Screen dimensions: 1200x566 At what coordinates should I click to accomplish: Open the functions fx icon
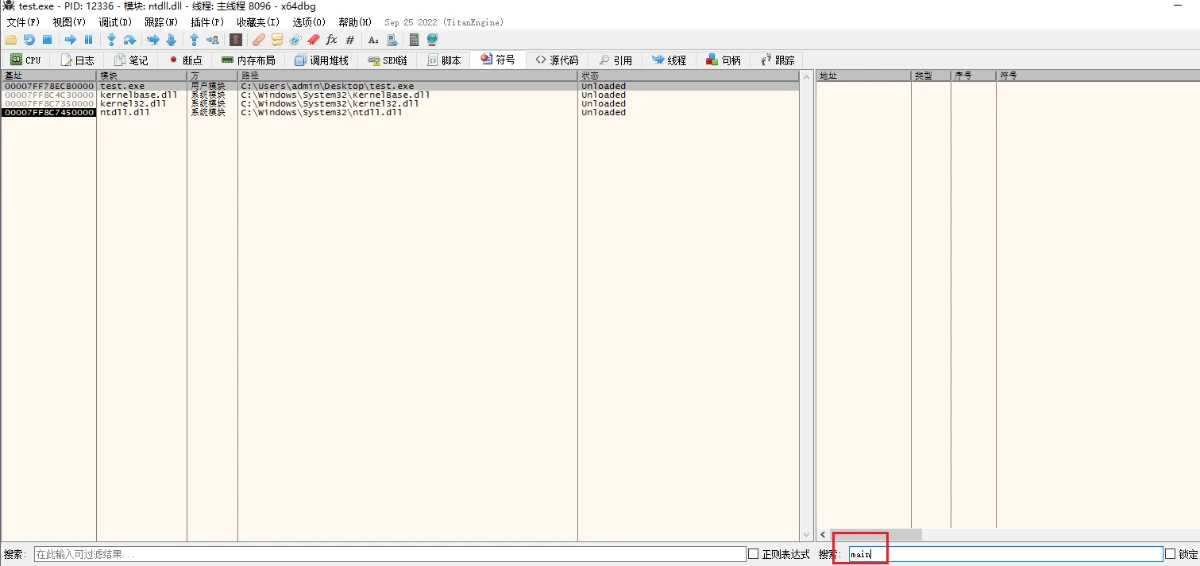pos(332,40)
